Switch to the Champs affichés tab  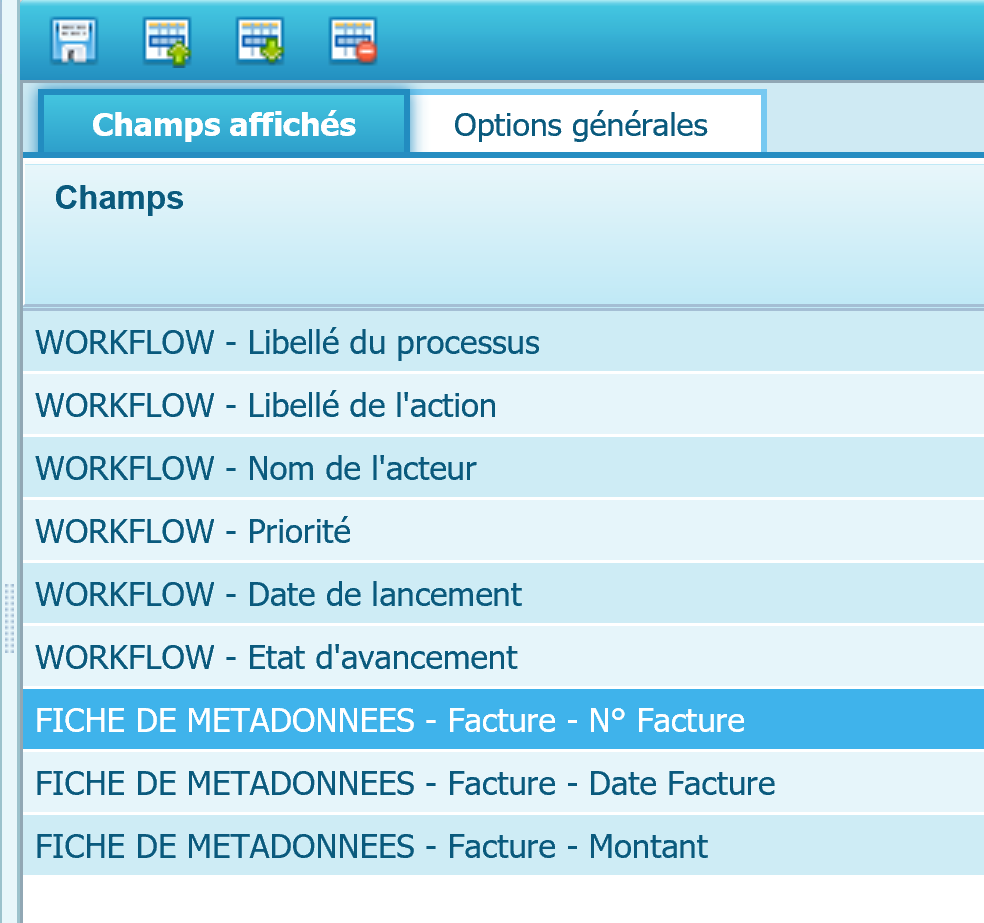(224, 124)
